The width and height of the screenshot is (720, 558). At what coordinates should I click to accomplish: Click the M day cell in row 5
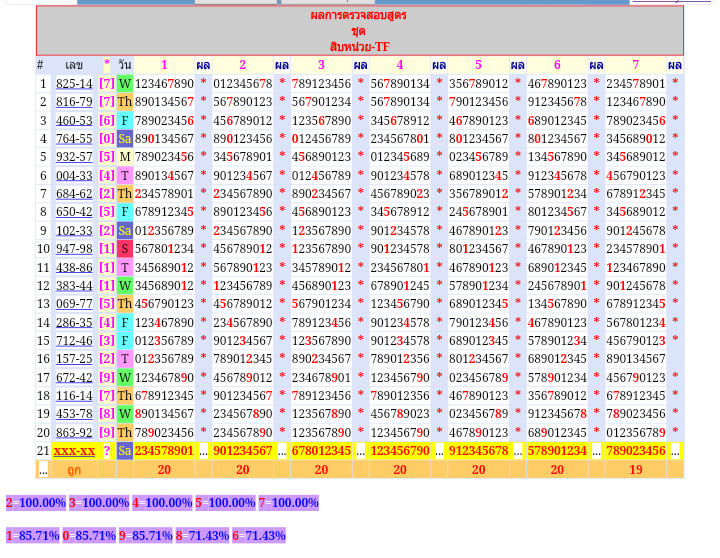(x=124, y=157)
